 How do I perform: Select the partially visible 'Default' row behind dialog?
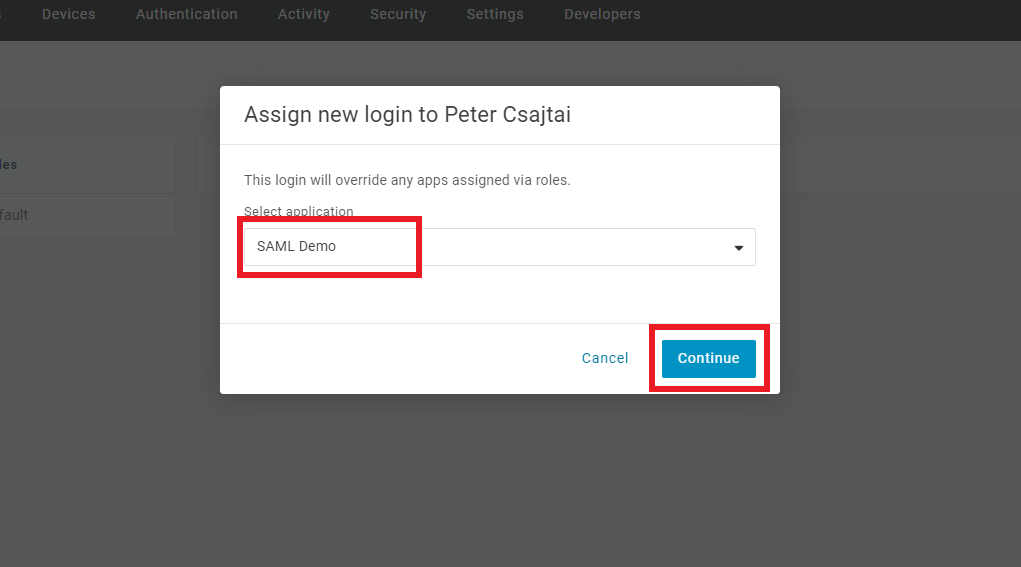14,215
